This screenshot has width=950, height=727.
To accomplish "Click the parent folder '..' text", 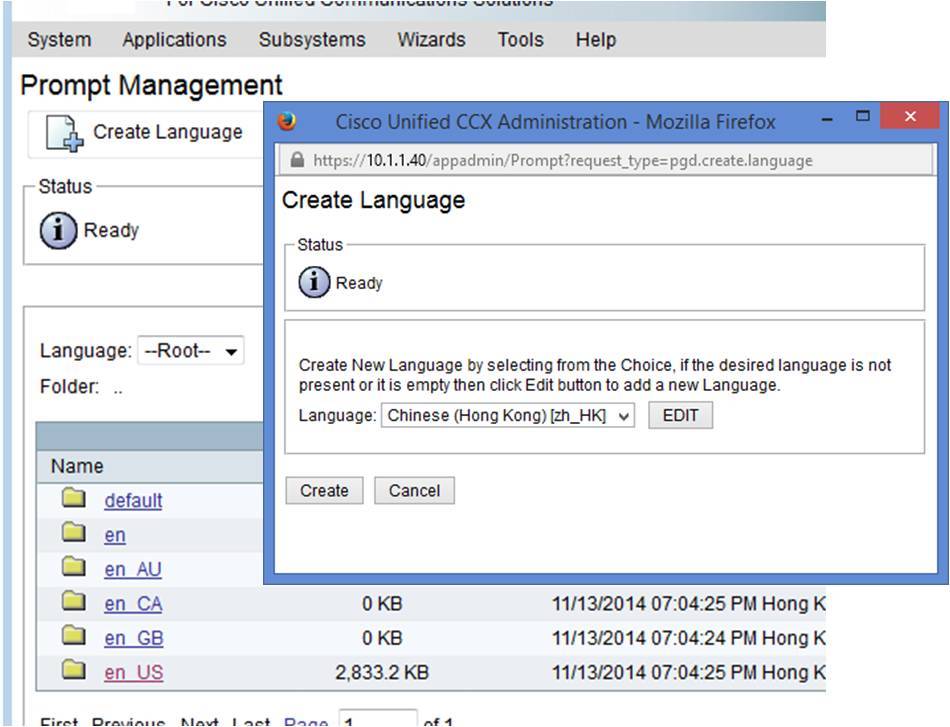I will point(118,390).
